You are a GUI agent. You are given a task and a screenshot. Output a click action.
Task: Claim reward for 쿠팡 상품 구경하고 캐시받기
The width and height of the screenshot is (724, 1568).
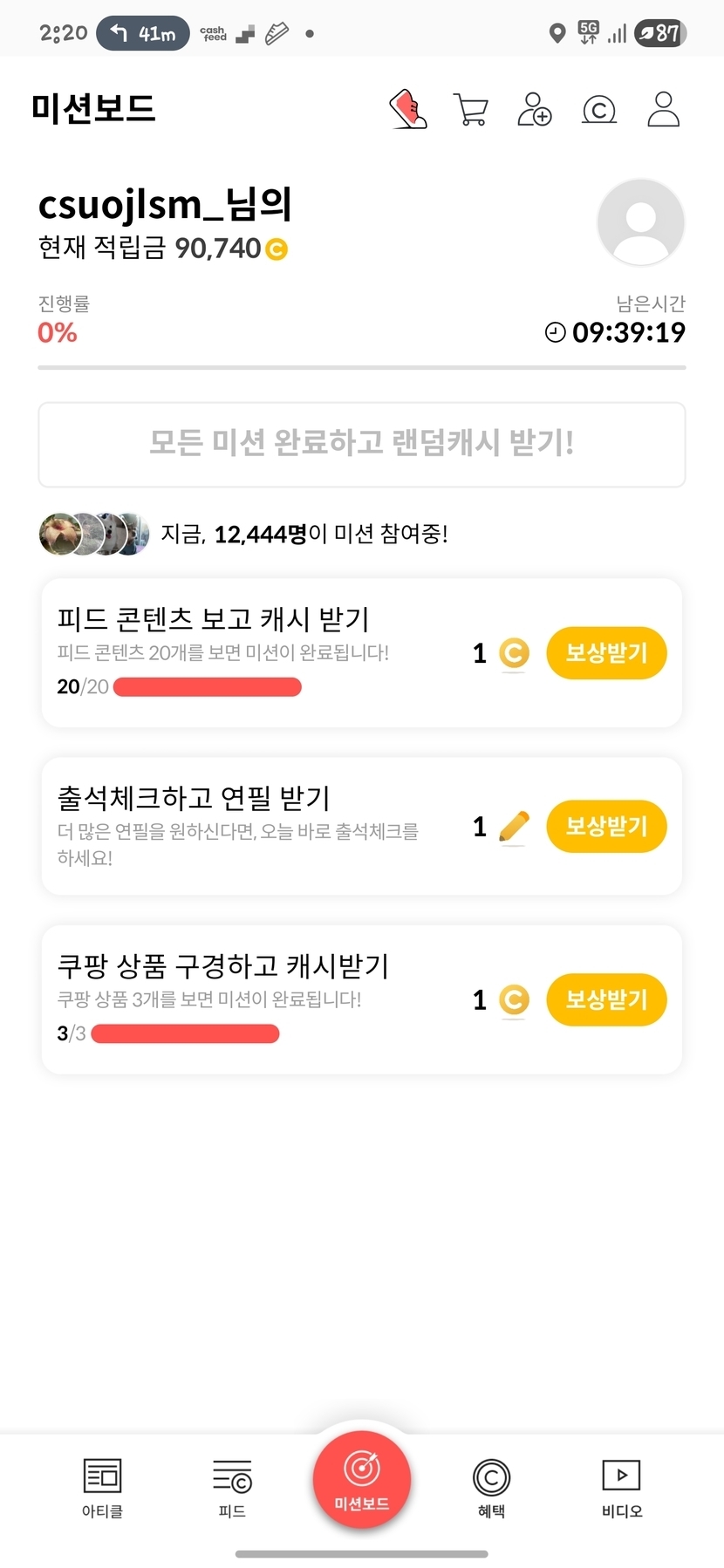coord(606,999)
